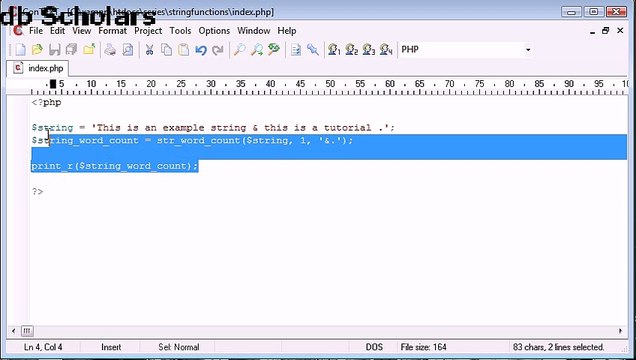
Task: Click the '<?php' opening tag line
Action: 46,102
